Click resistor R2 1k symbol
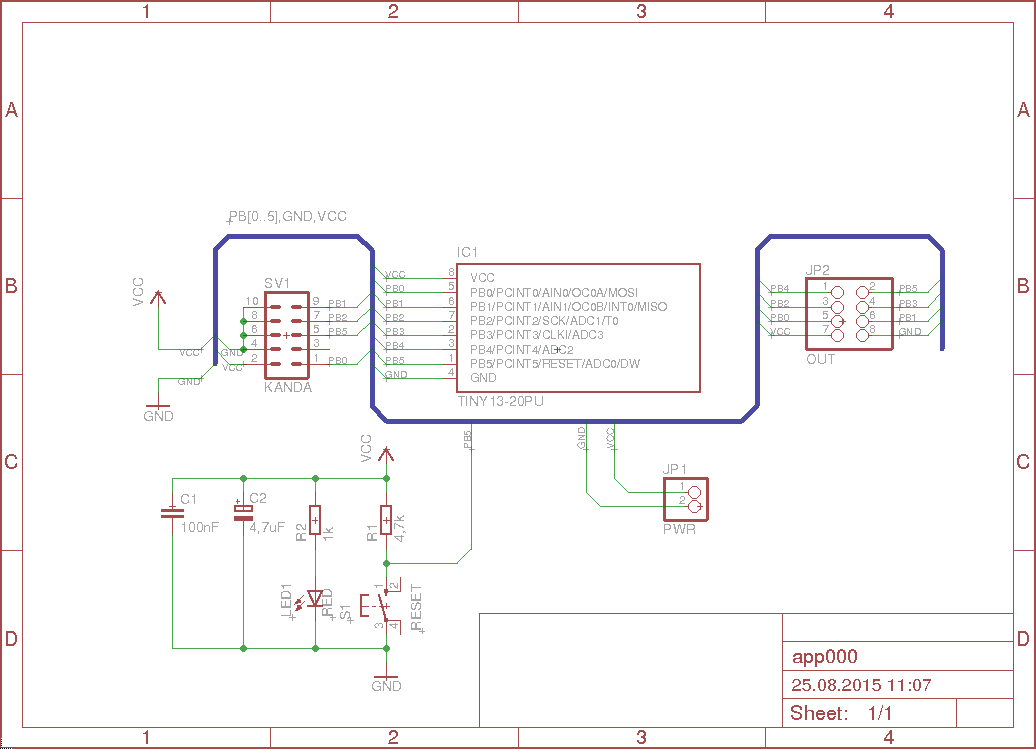The width and height of the screenshot is (1036, 749). [x=316, y=518]
